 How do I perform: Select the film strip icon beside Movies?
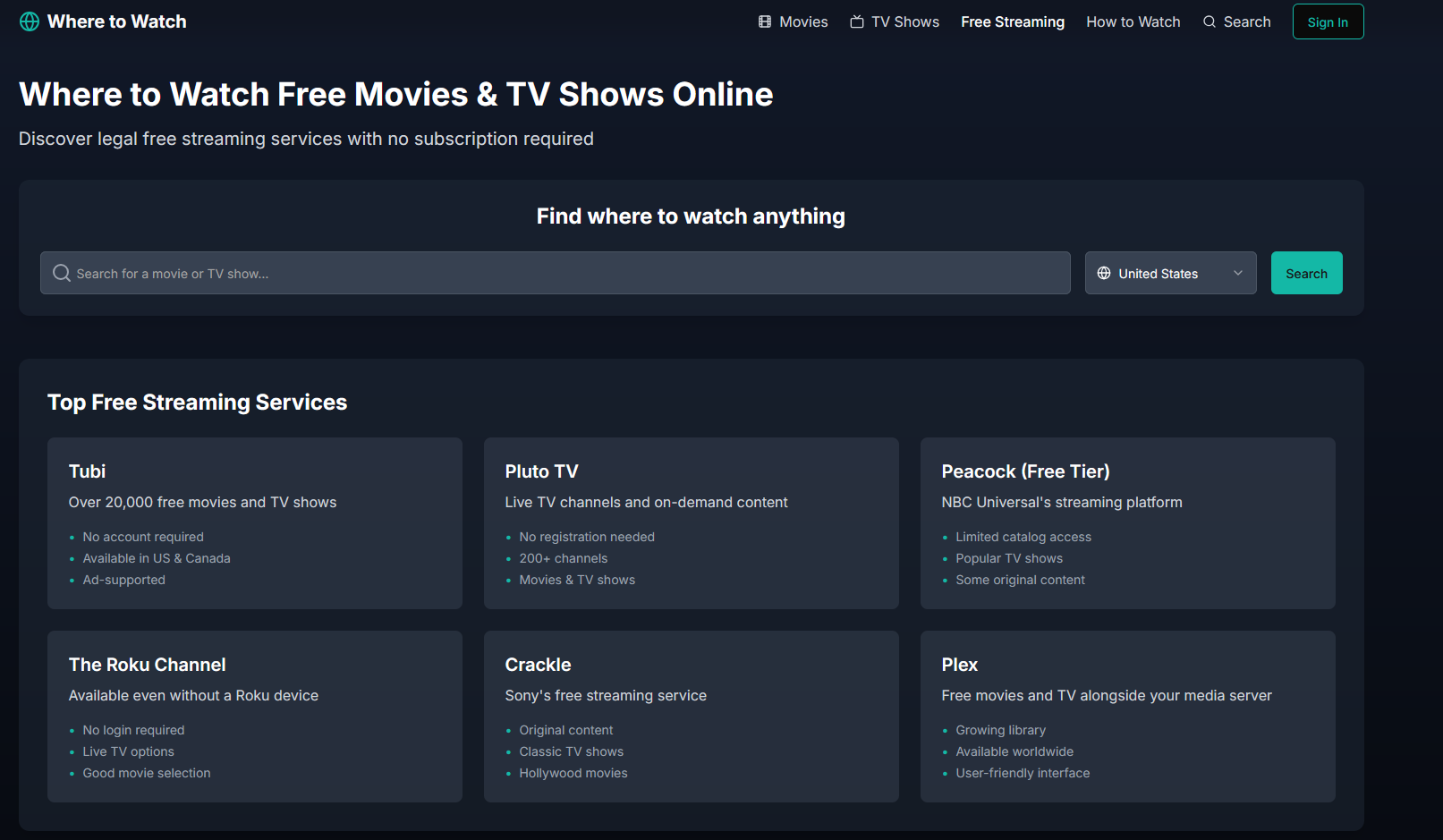coord(762,21)
